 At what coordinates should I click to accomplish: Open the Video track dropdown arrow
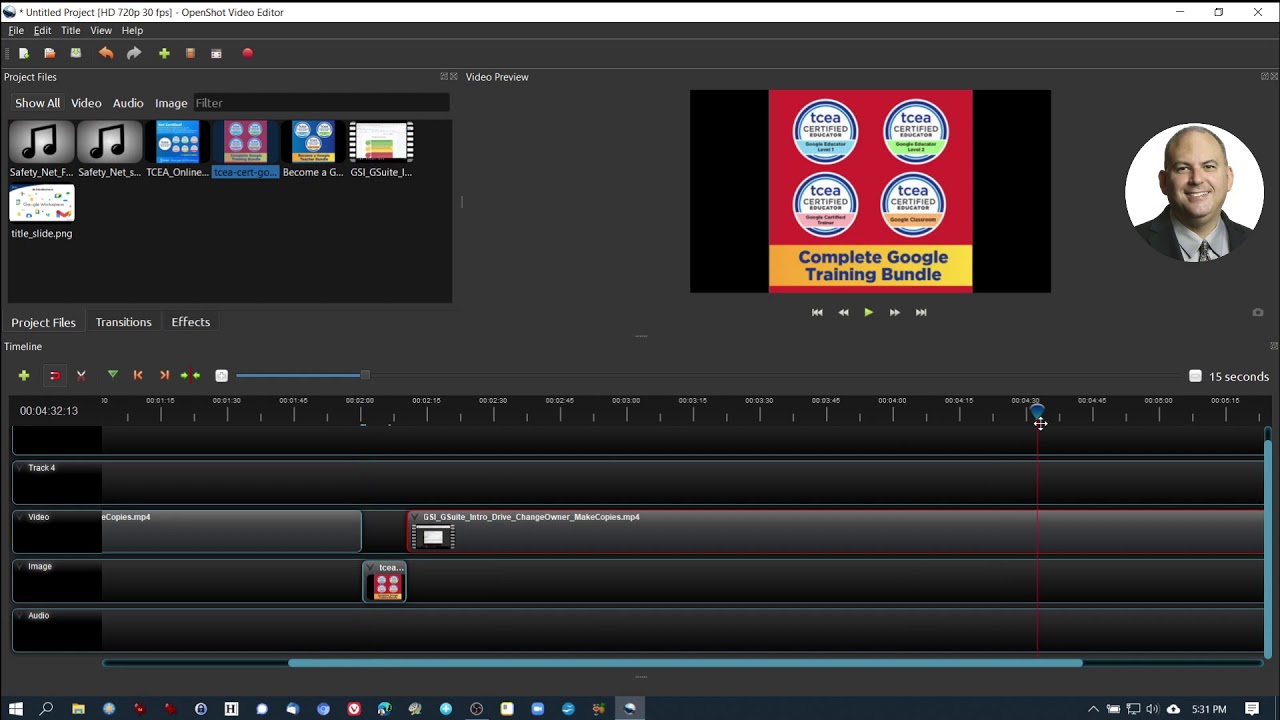pyautogui.click(x=20, y=517)
